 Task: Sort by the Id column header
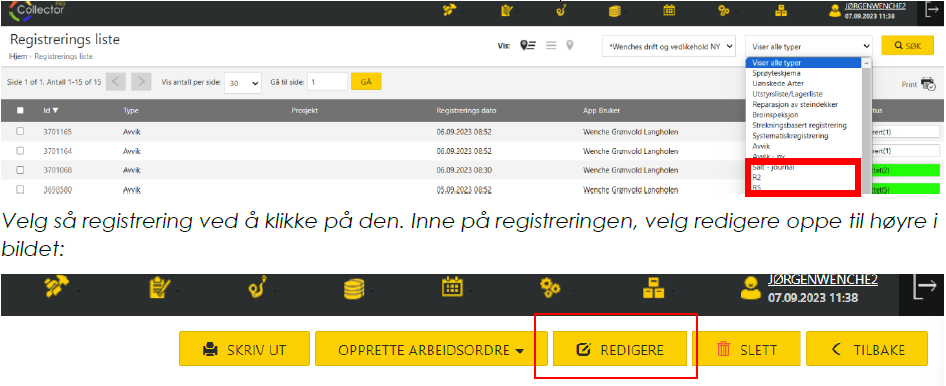click(x=51, y=110)
